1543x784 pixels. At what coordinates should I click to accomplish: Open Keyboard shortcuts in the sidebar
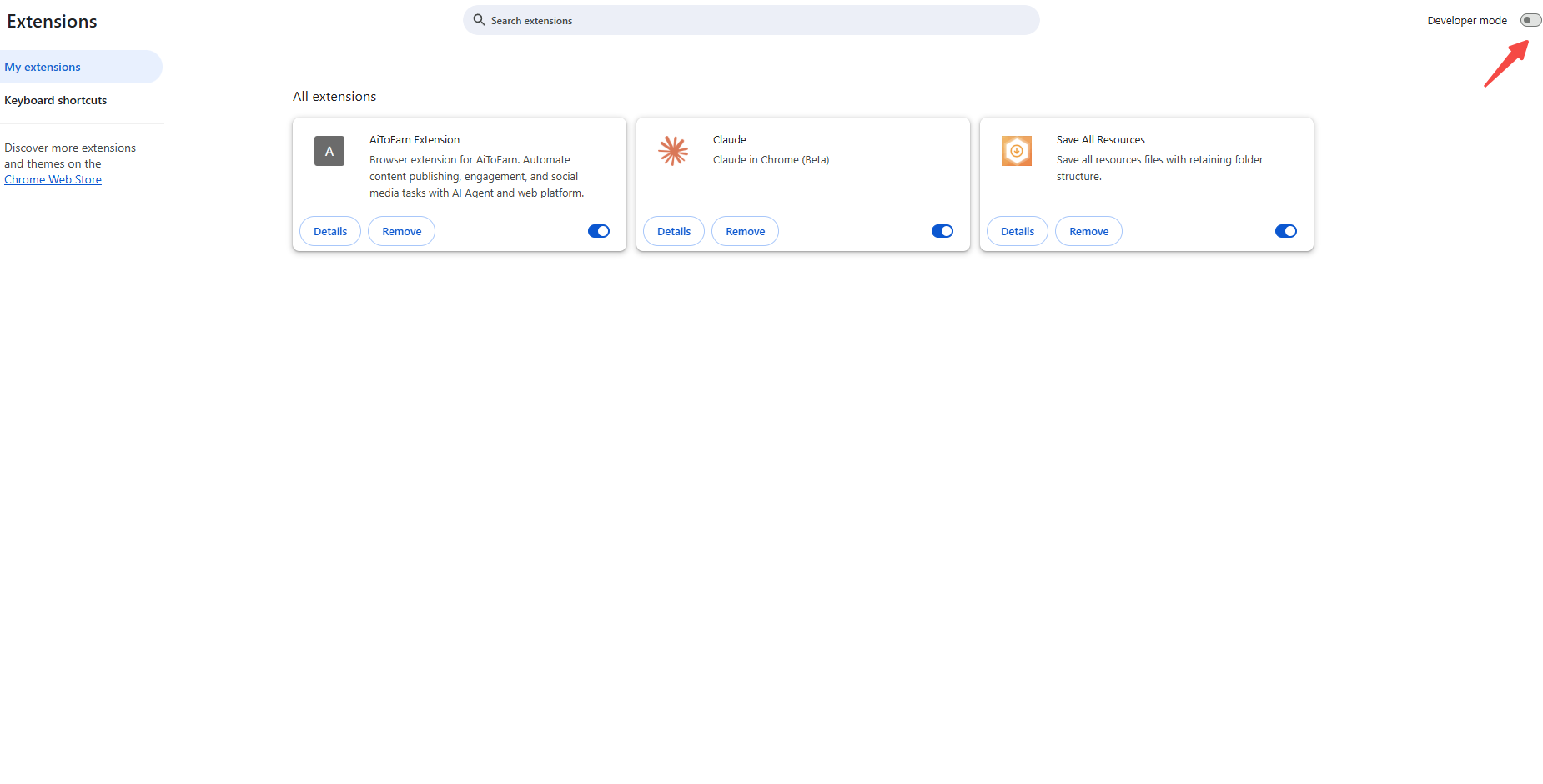point(56,100)
